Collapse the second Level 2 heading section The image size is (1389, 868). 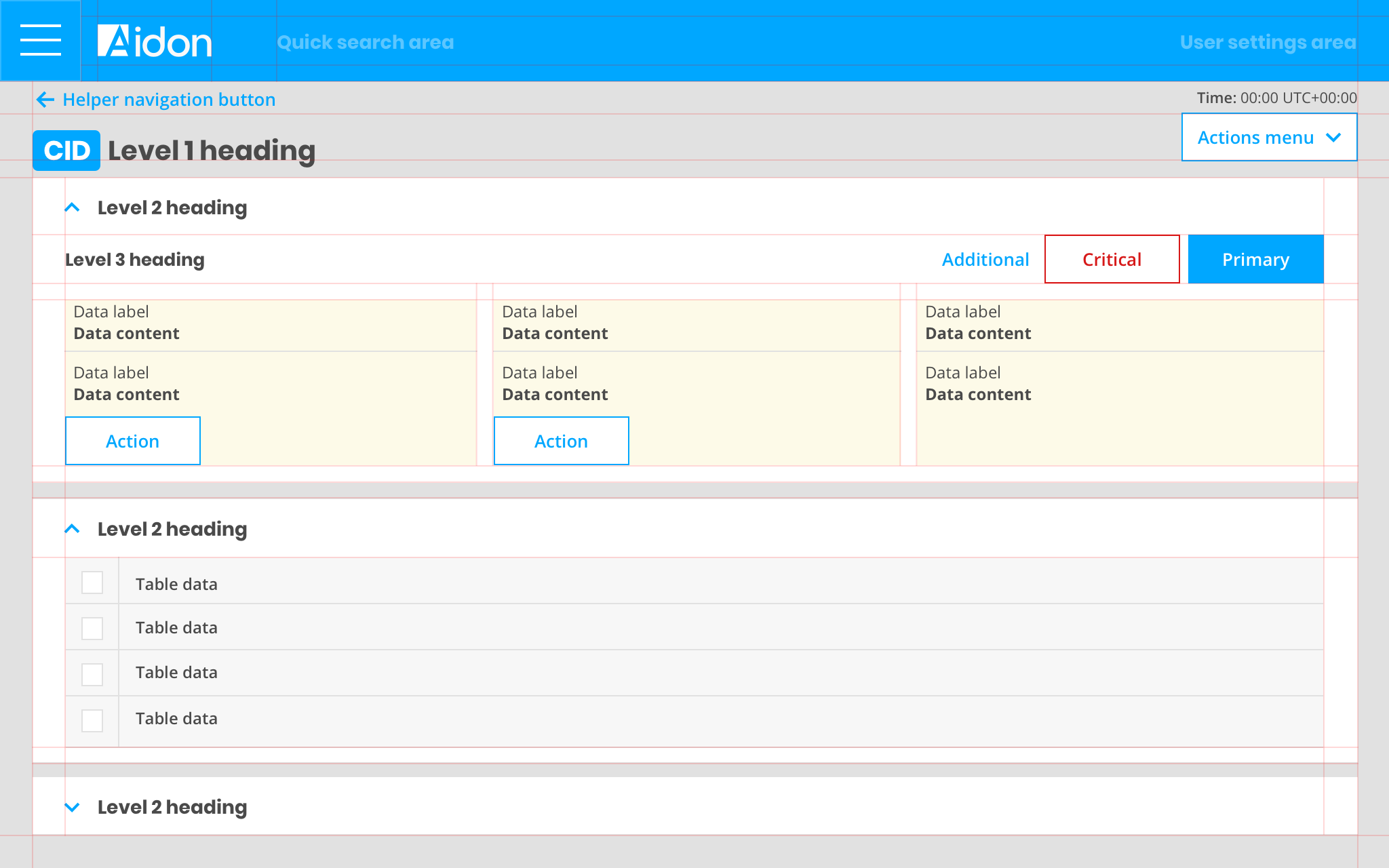click(73, 529)
